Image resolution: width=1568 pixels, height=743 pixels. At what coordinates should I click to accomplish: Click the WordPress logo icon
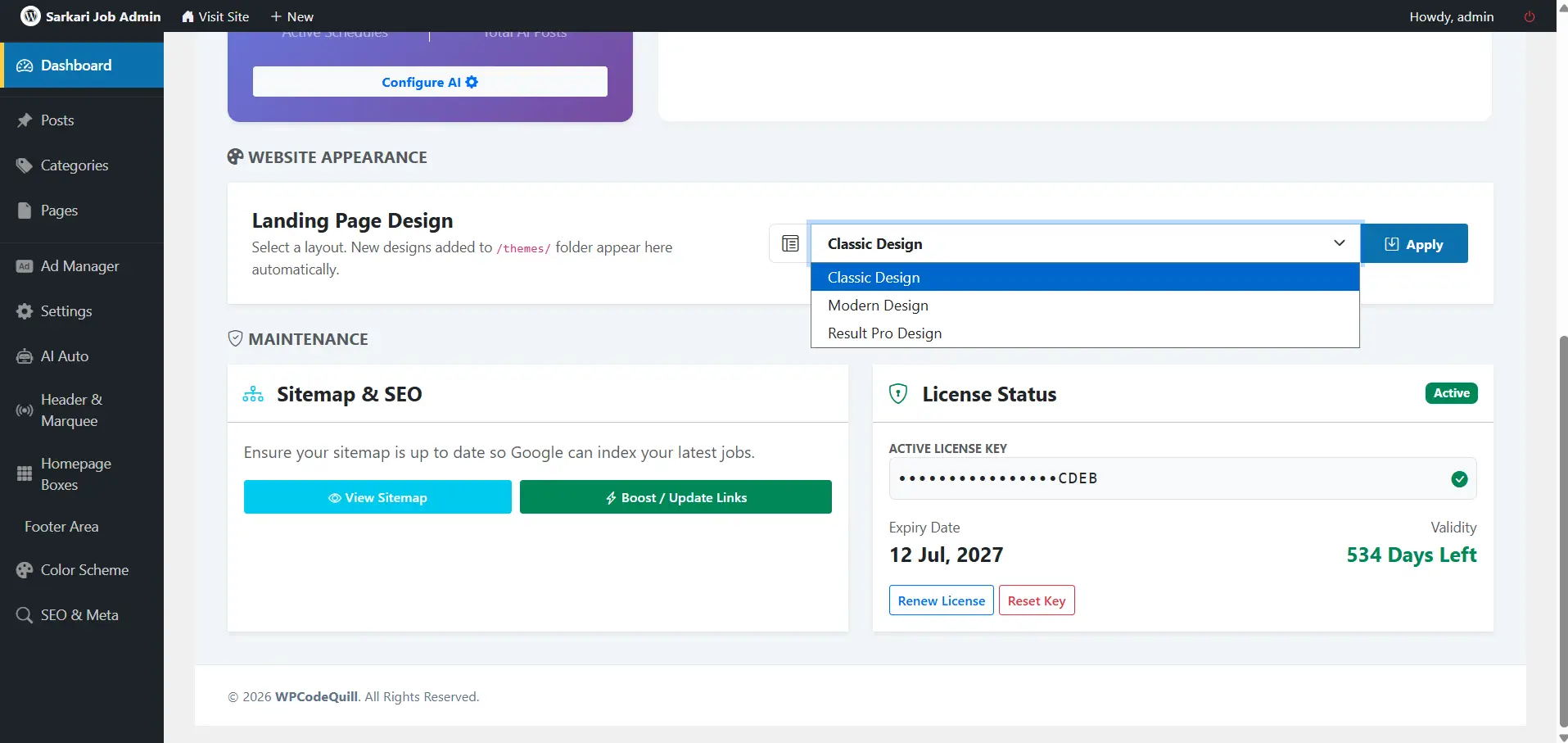30,16
